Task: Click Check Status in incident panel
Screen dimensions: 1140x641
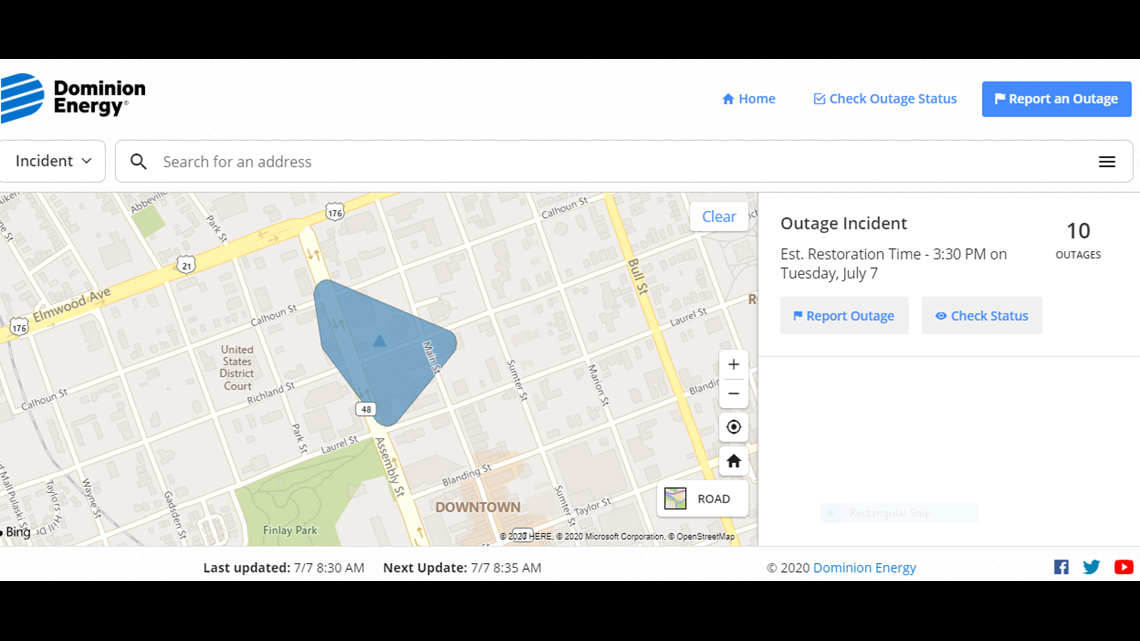Action: coord(982,315)
